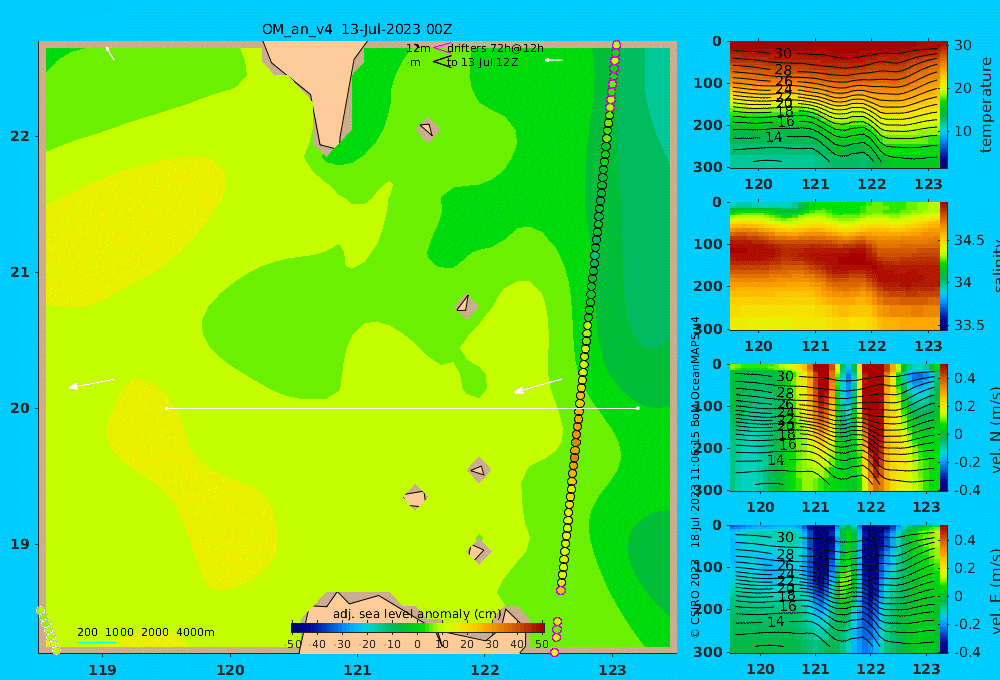
Task: Open the northward velocity section panel
Action: pos(834,427)
